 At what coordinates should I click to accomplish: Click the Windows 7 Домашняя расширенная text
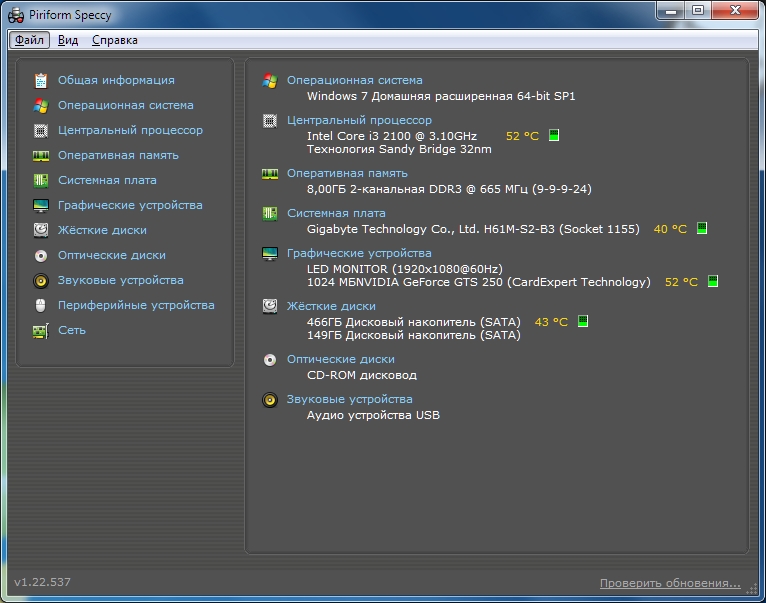441,96
